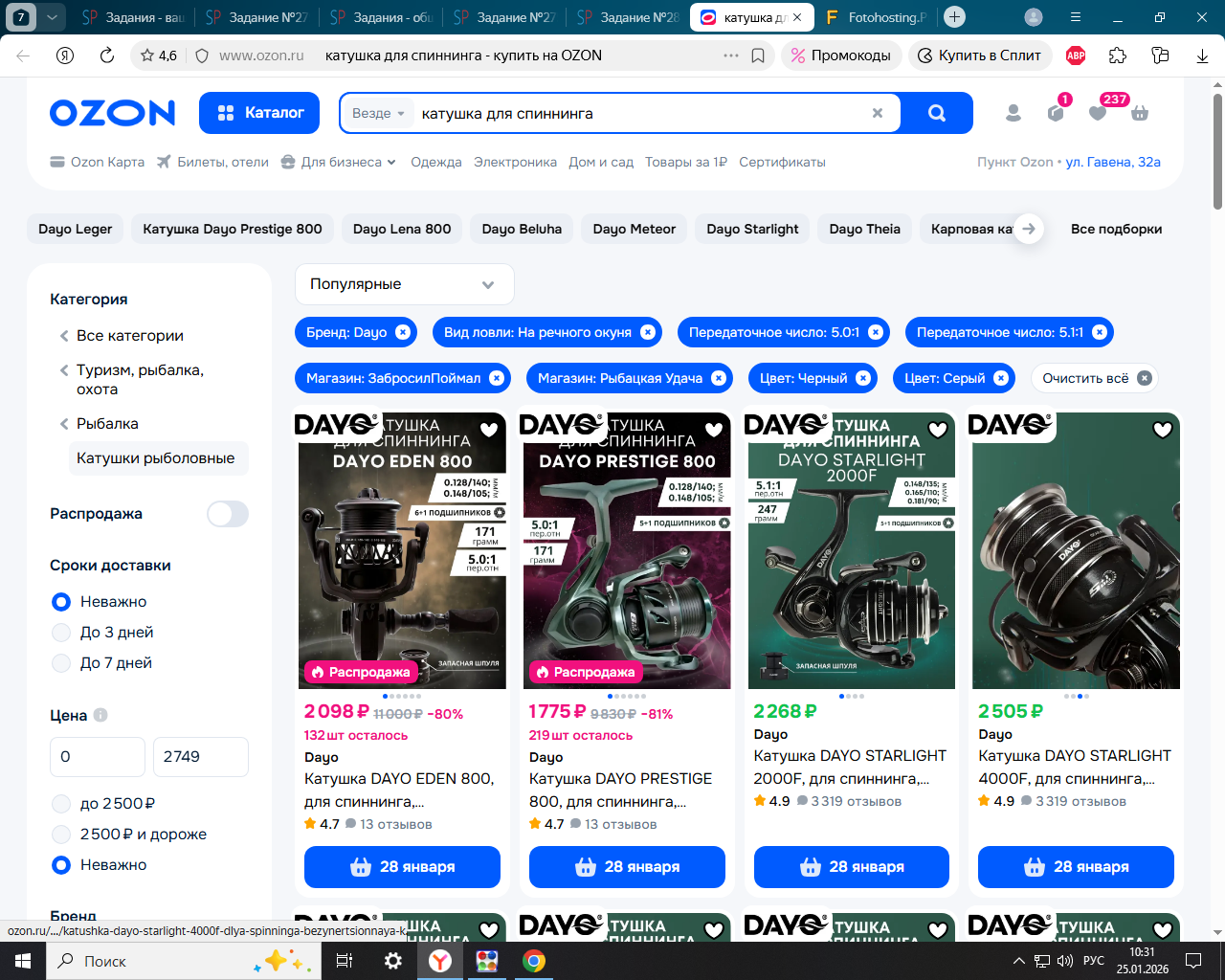Viewport: 1225px width, 980px height.
Task: Select 'Неважно' under price
Action: (61, 865)
